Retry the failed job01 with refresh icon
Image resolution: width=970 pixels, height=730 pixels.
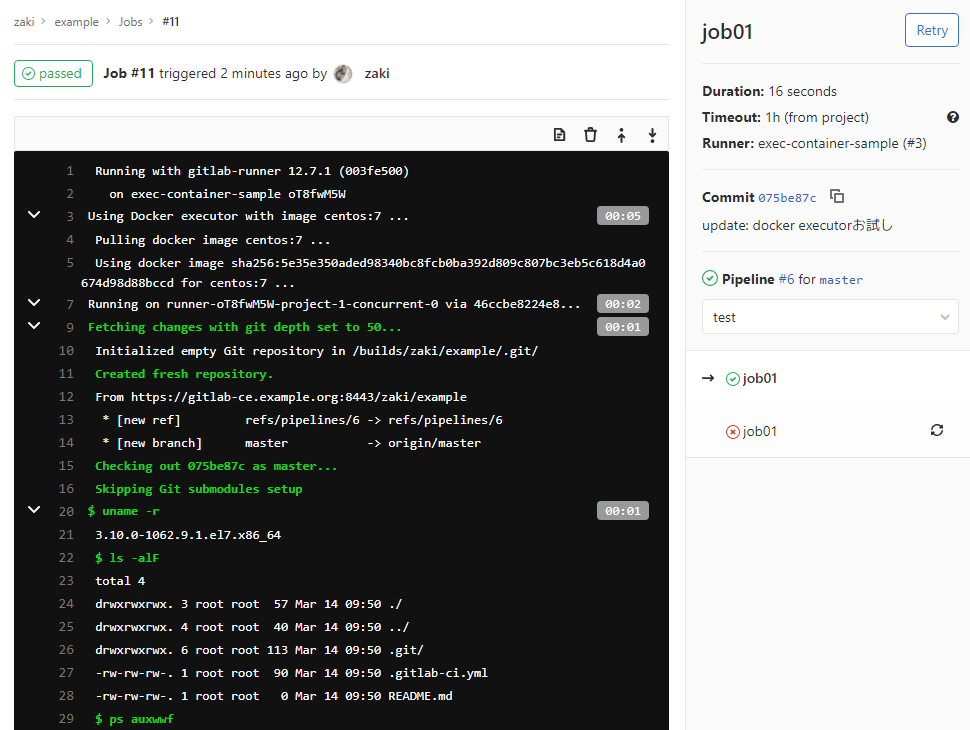point(937,430)
